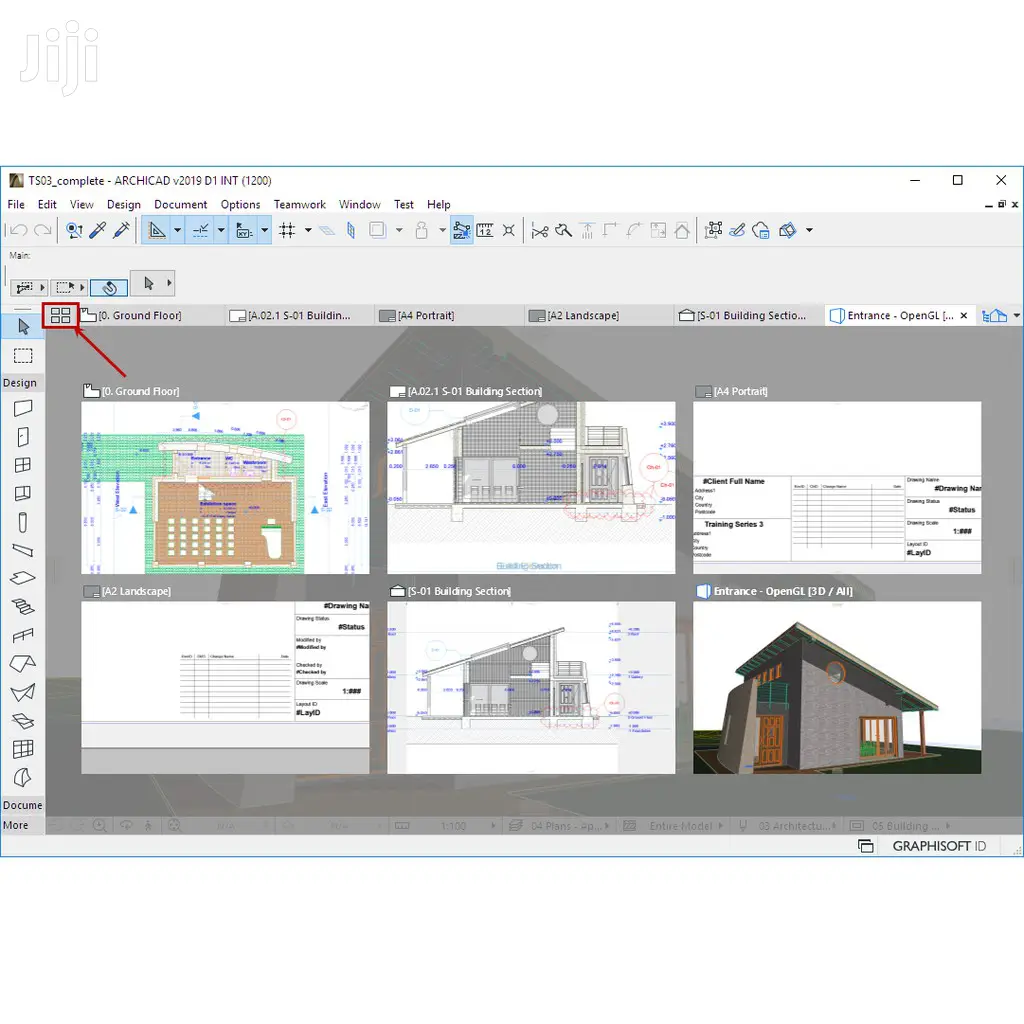The height and width of the screenshot is (1024, 1024).
Task: Open the Teamwork menu
Action: 299,204
